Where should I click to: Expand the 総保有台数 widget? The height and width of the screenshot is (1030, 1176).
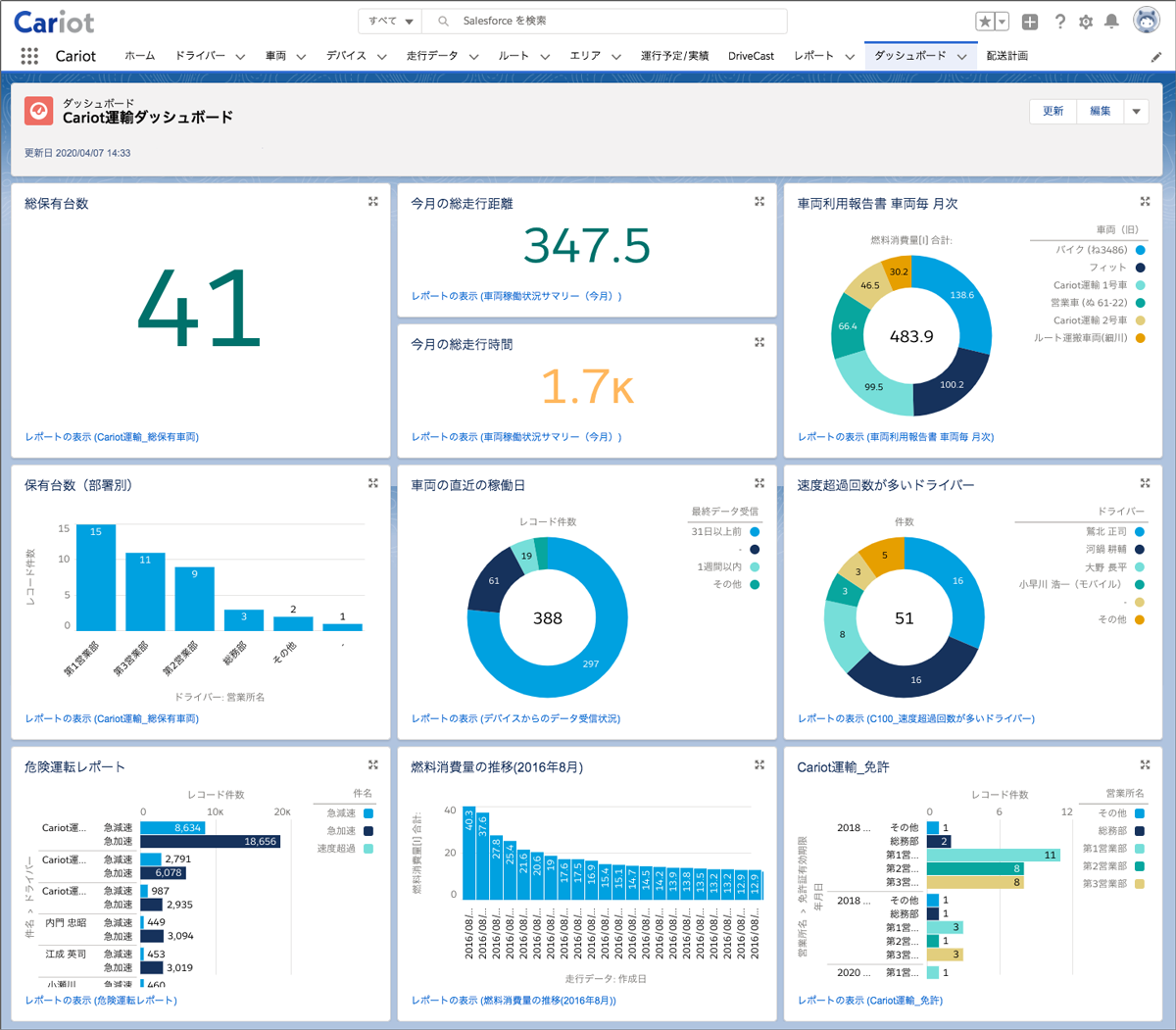click(x=373, y=202)
